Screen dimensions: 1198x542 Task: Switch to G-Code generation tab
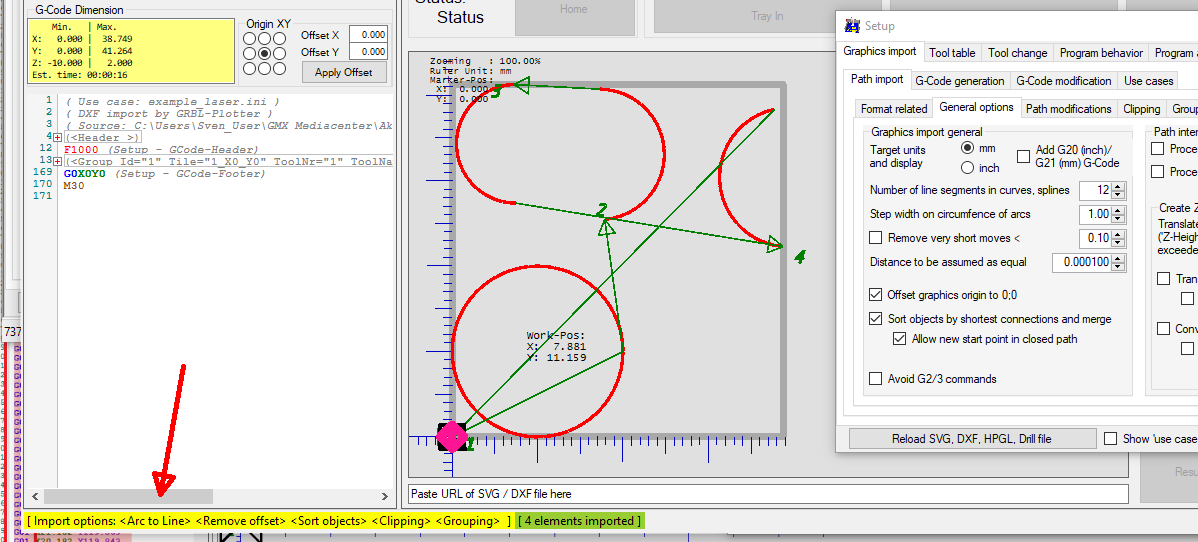pos(959,81)
